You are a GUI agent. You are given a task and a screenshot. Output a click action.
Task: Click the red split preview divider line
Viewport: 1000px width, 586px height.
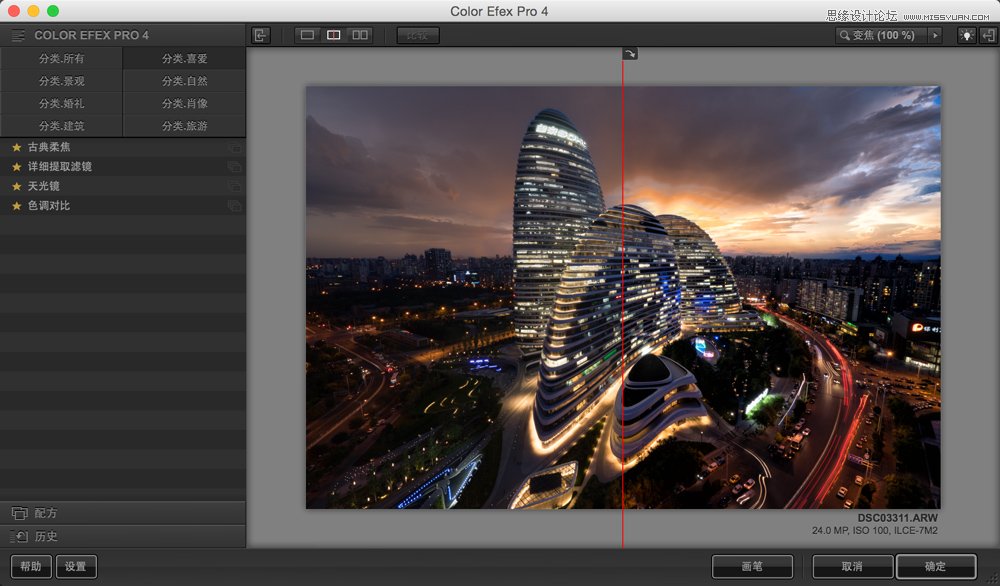[622, 298]
